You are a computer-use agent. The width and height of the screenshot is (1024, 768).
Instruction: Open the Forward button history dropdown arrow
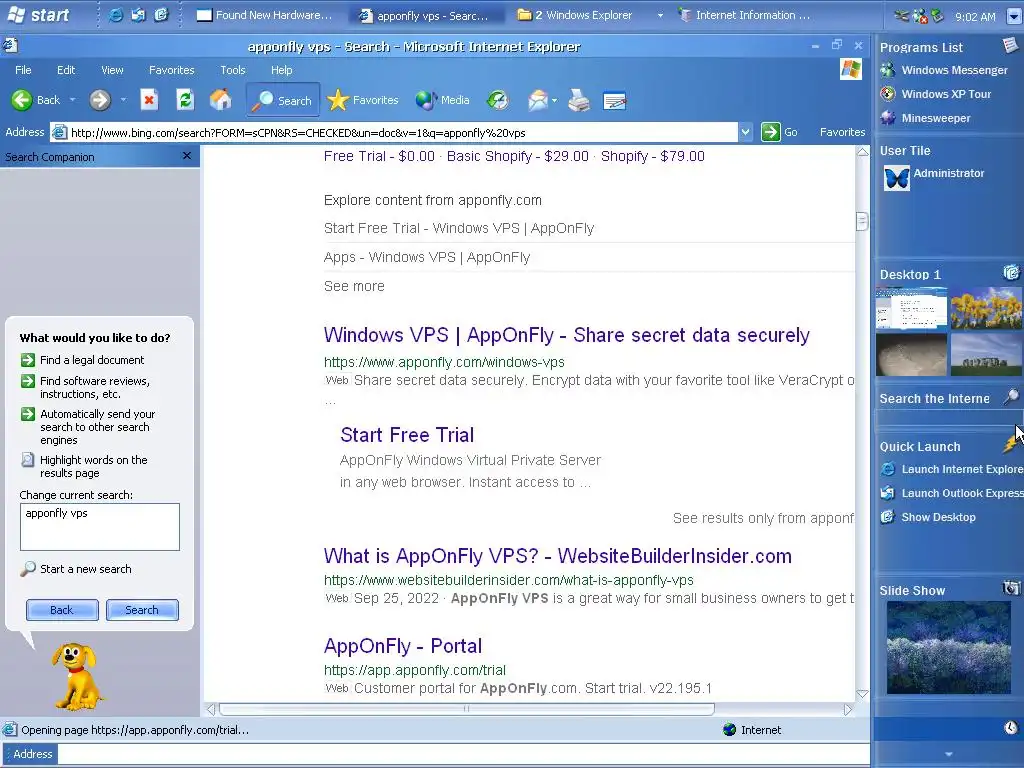click(x=123, y=100)
